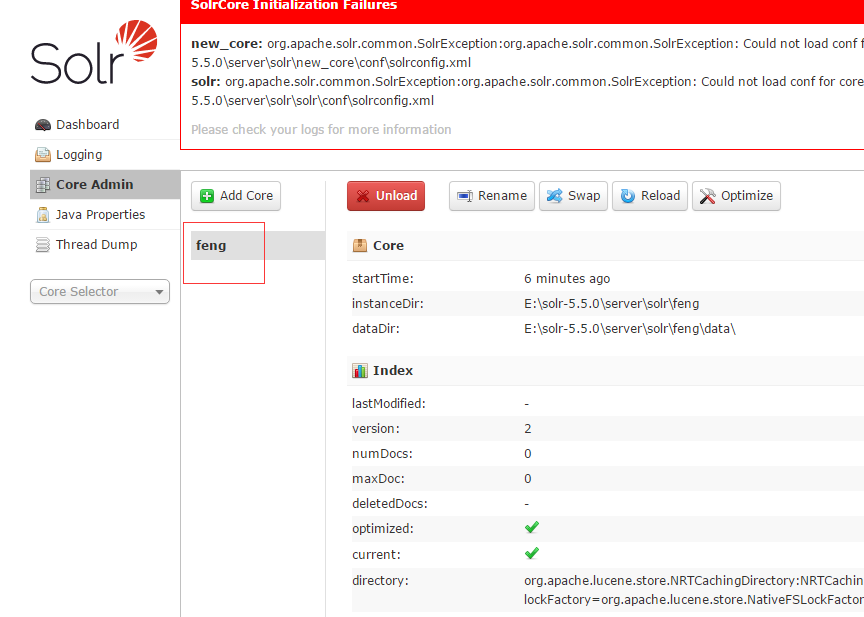Select Core Admin in the sidebar
Screen dimensions: 864x617
pos(105,185)
